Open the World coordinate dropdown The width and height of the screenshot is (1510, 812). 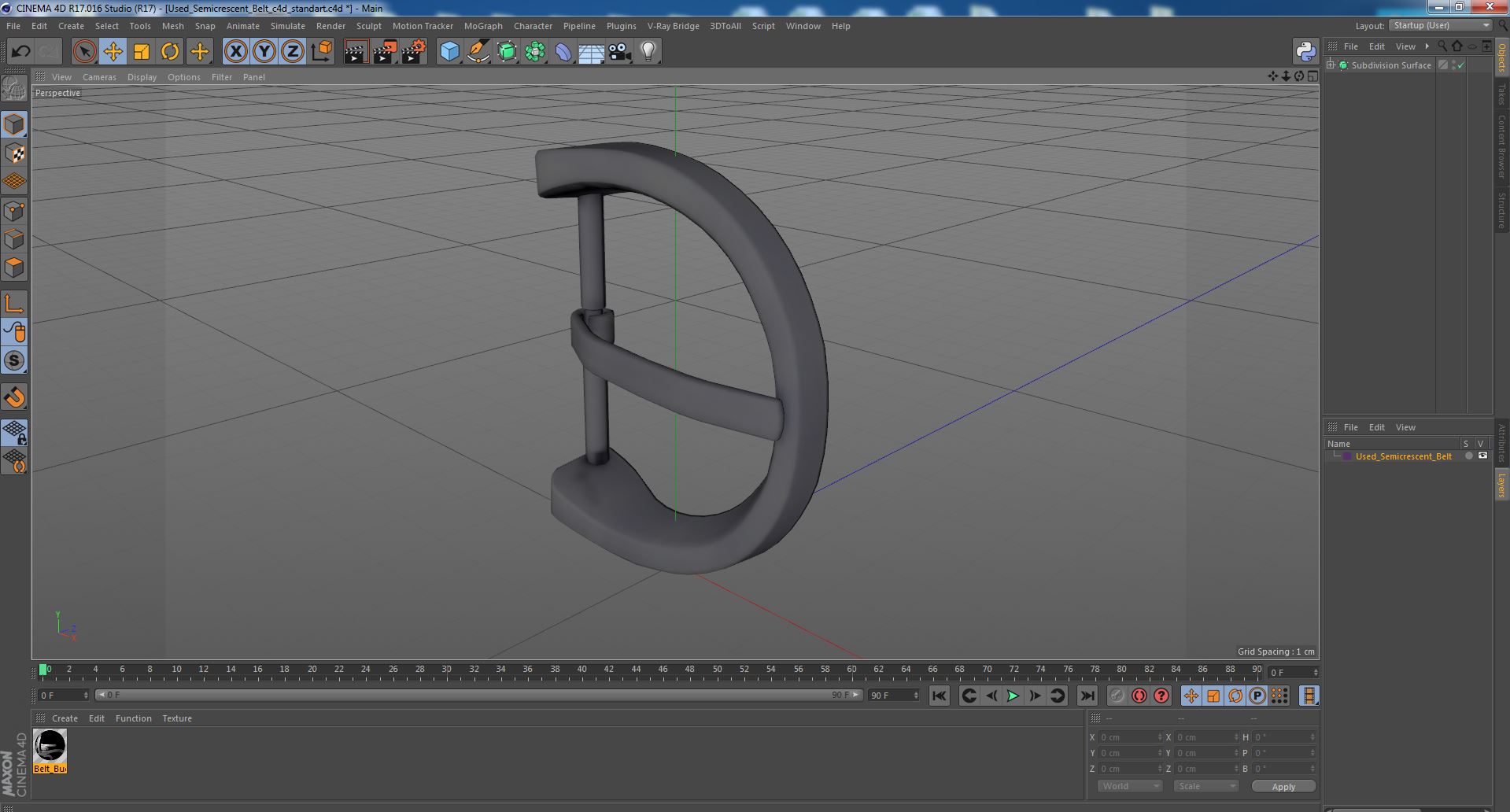point(1130,786)
